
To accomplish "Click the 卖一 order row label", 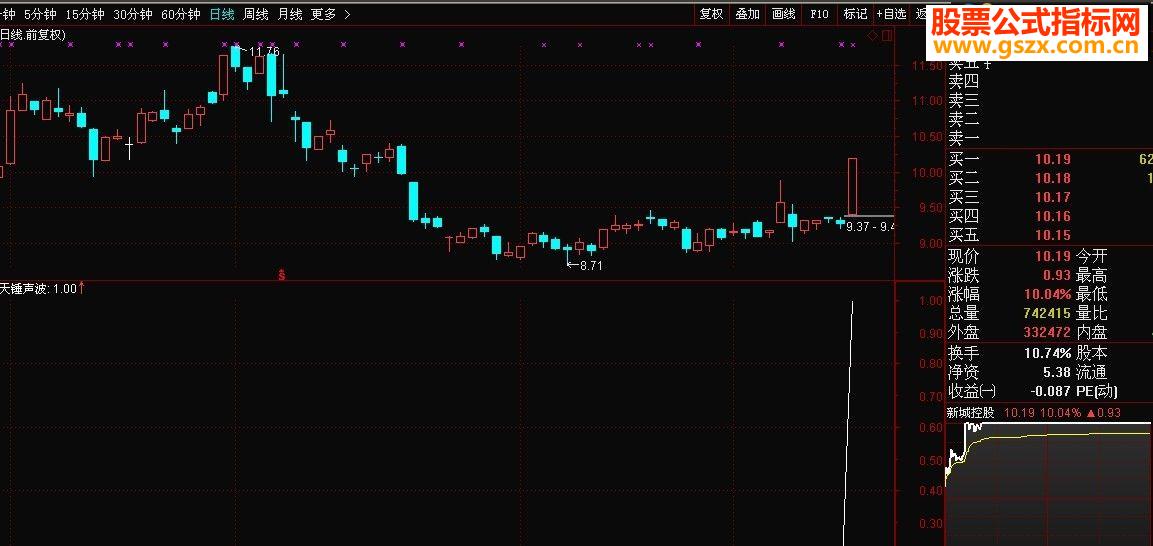I will coord(964,139).
